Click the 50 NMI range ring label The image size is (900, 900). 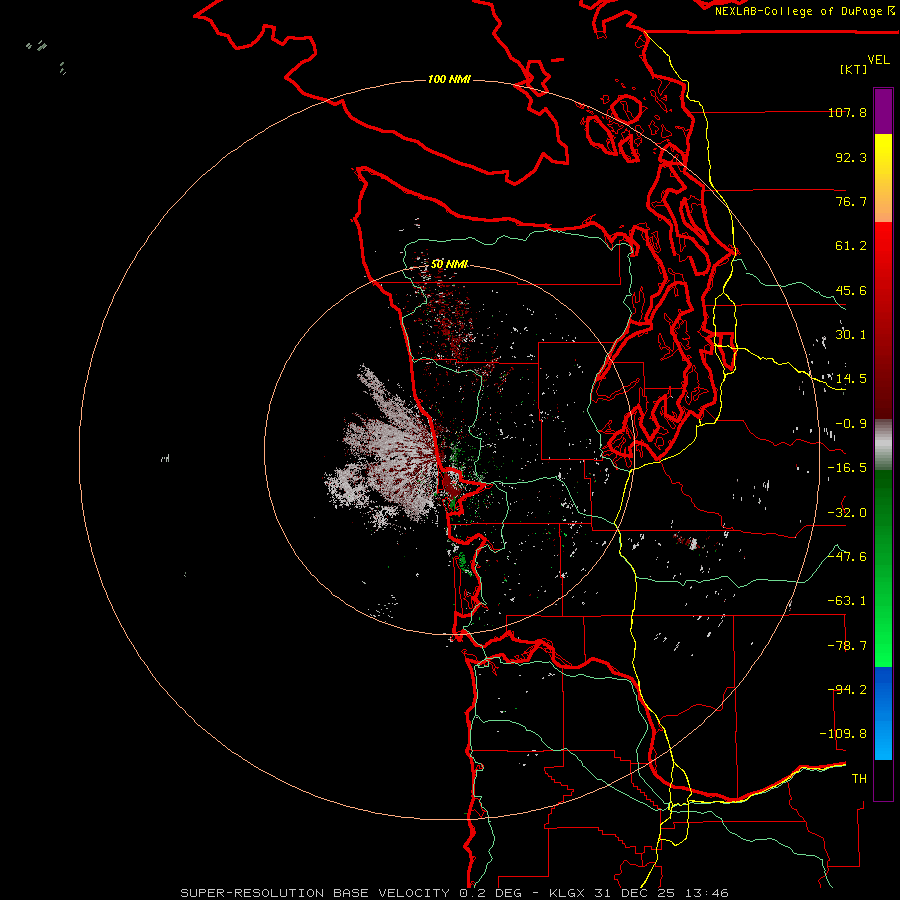coord(449,265)
